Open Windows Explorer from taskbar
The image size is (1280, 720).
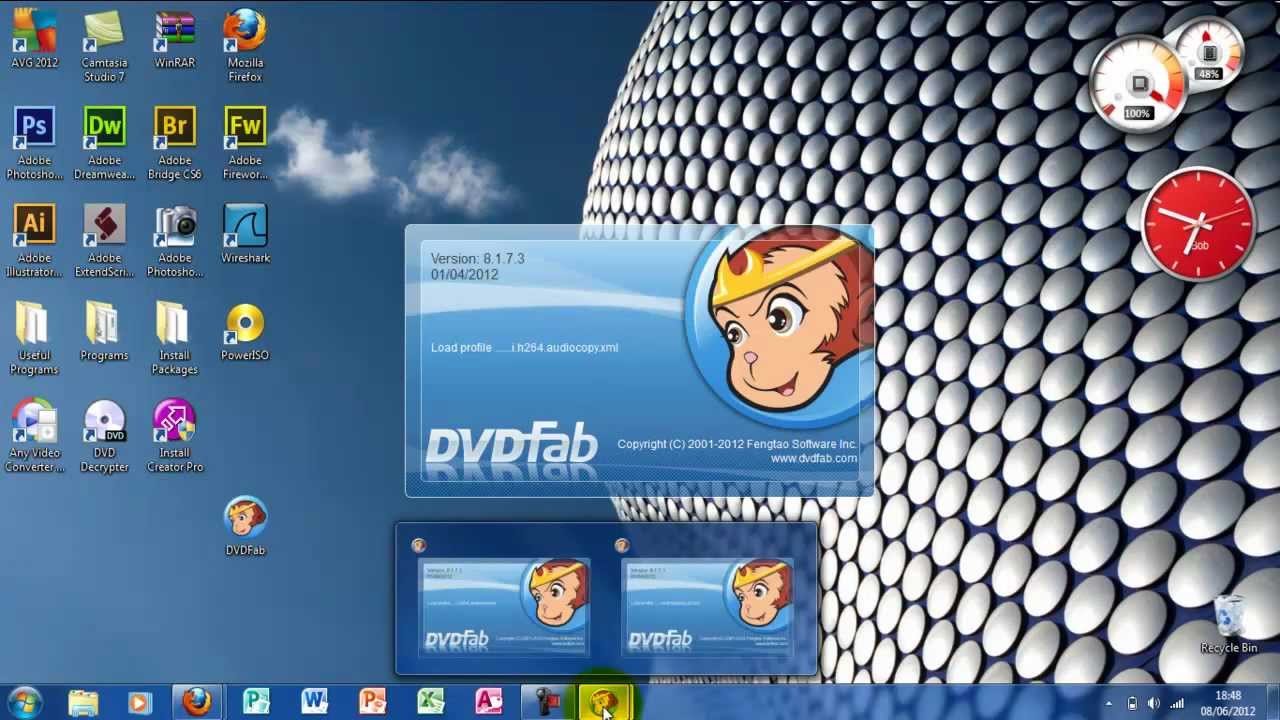pyautogui.click(x=83, y=702)
